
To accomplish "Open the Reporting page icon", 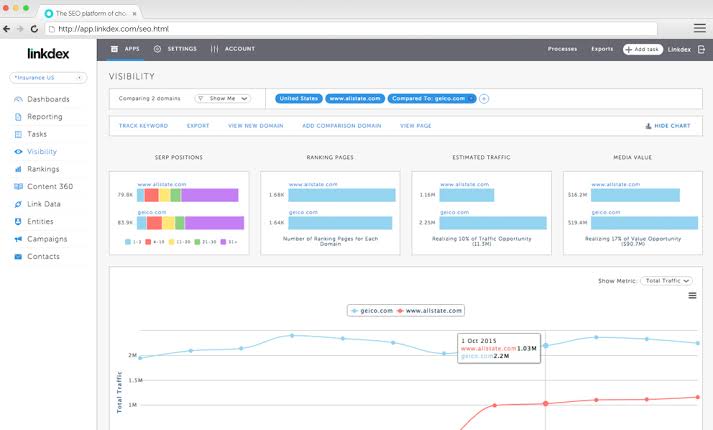I will point(18,117).
